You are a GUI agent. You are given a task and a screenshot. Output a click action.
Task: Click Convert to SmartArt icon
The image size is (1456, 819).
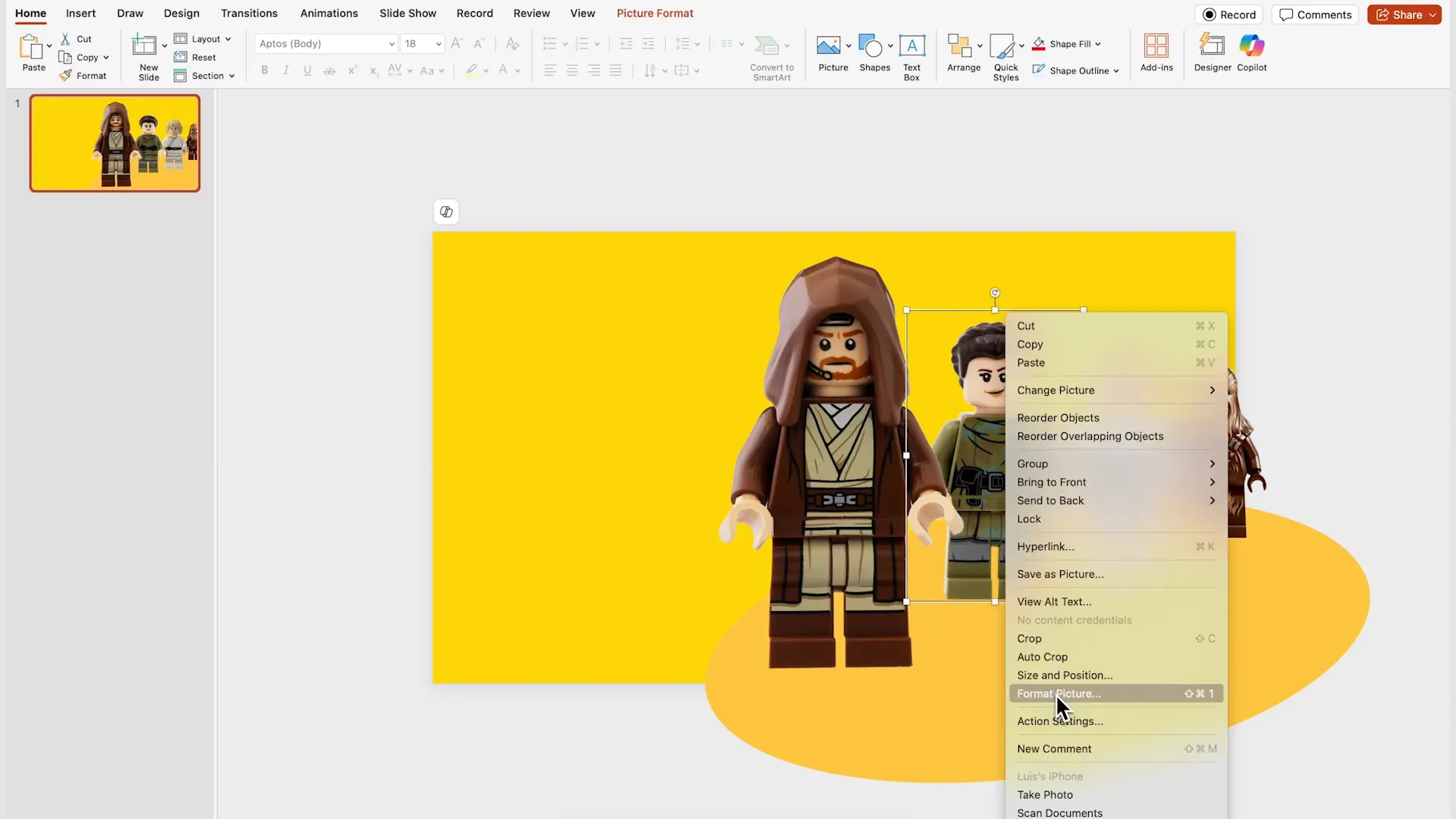(767, 45)
